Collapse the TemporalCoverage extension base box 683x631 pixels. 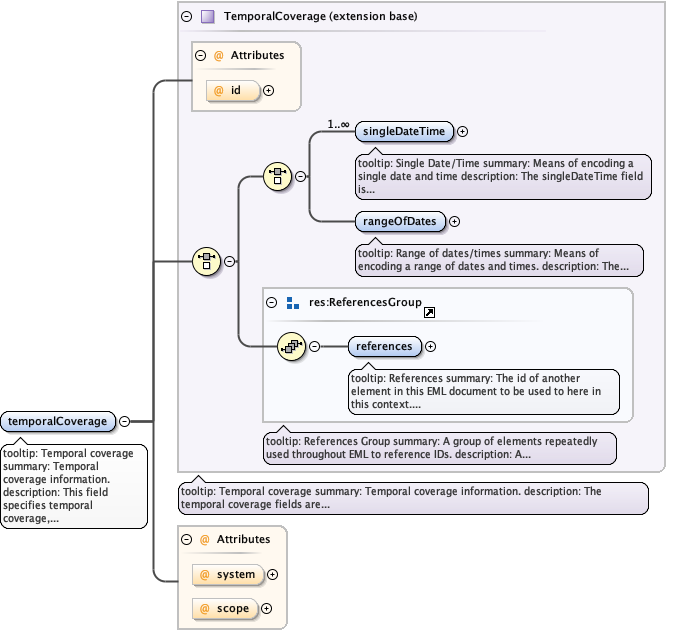tap(186, 17)
